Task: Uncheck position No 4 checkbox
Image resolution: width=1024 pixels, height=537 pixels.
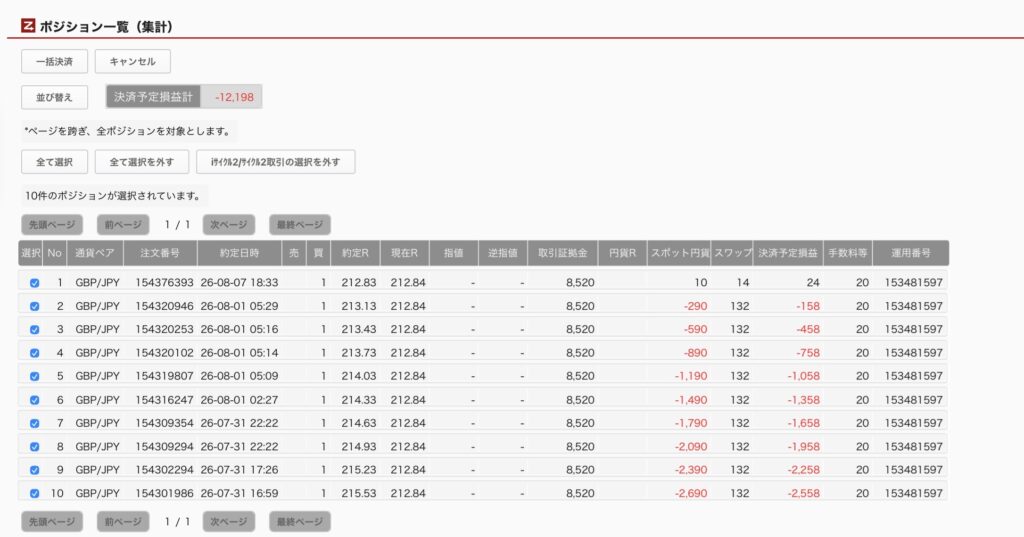Action: pos(35,353)
